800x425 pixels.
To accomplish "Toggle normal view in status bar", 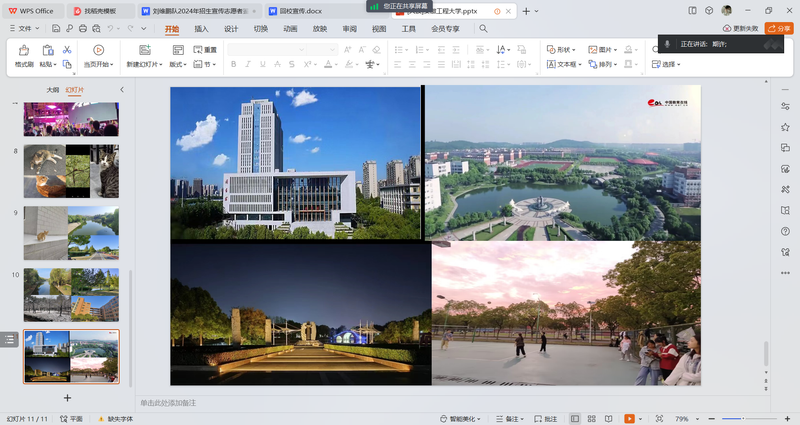I will pos(574,418).
